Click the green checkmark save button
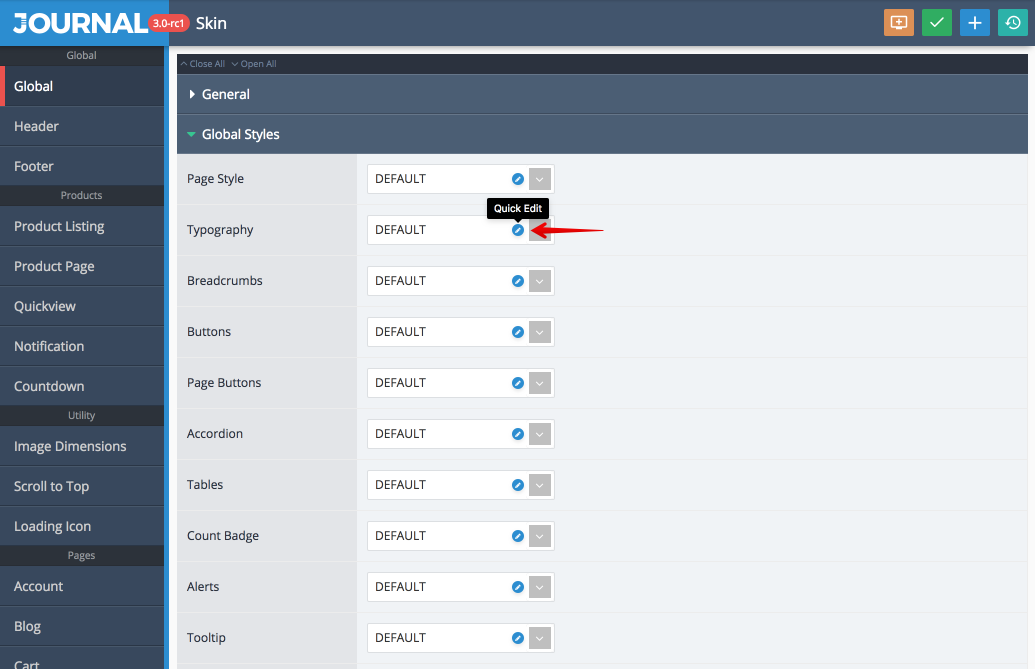Viewport: 1035px width, 669px height. [x=937, y=22]
